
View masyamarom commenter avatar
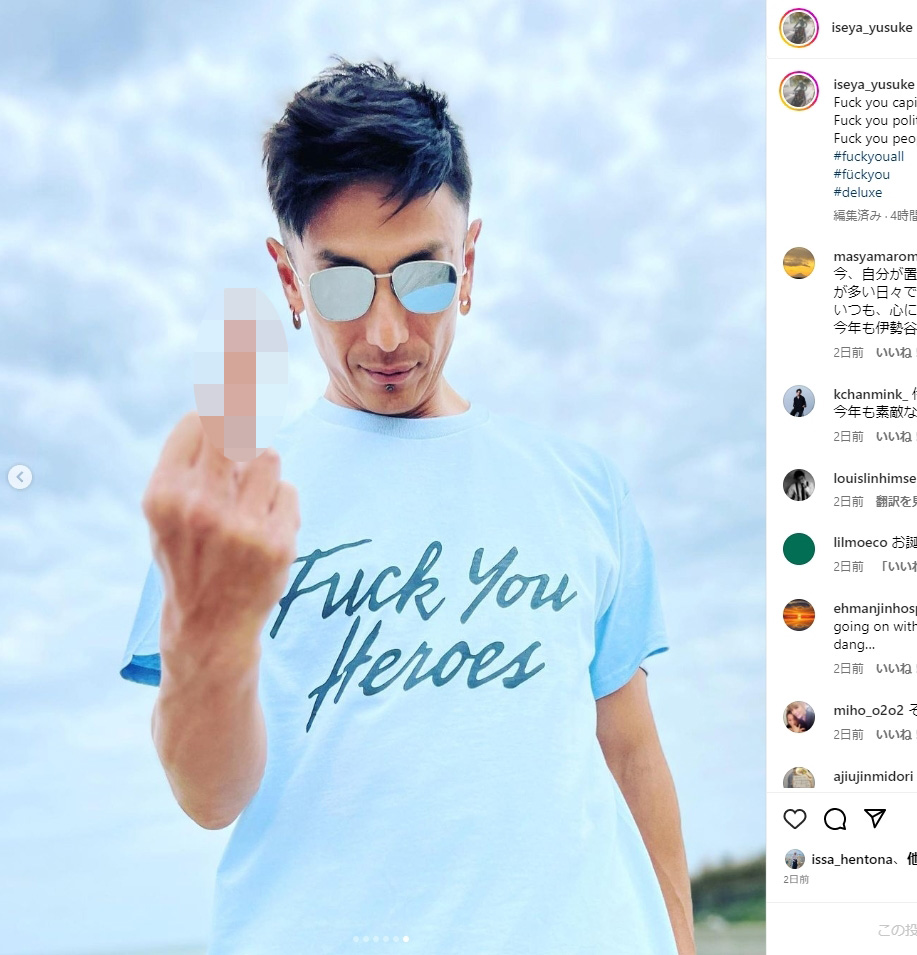798,263
